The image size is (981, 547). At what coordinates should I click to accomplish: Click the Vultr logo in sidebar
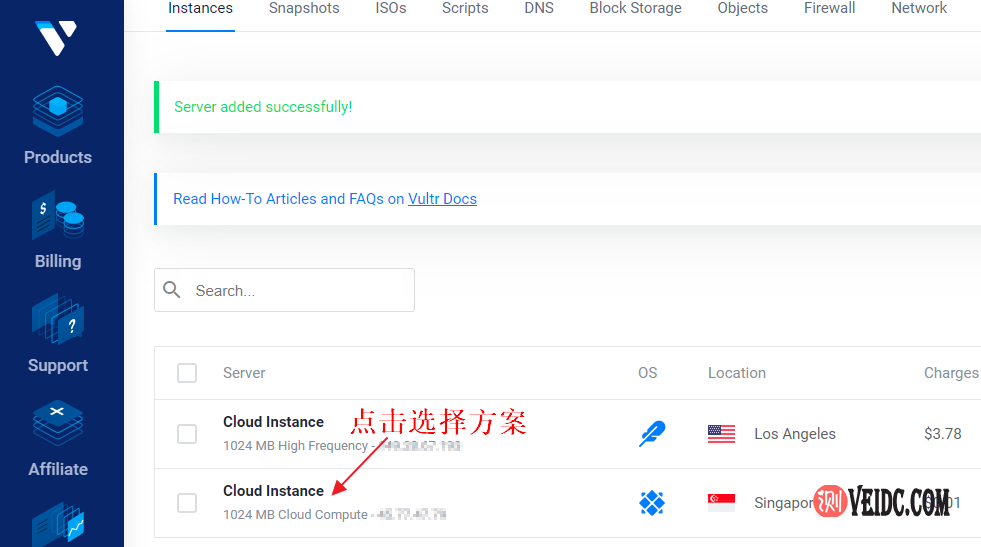point(56,38)
